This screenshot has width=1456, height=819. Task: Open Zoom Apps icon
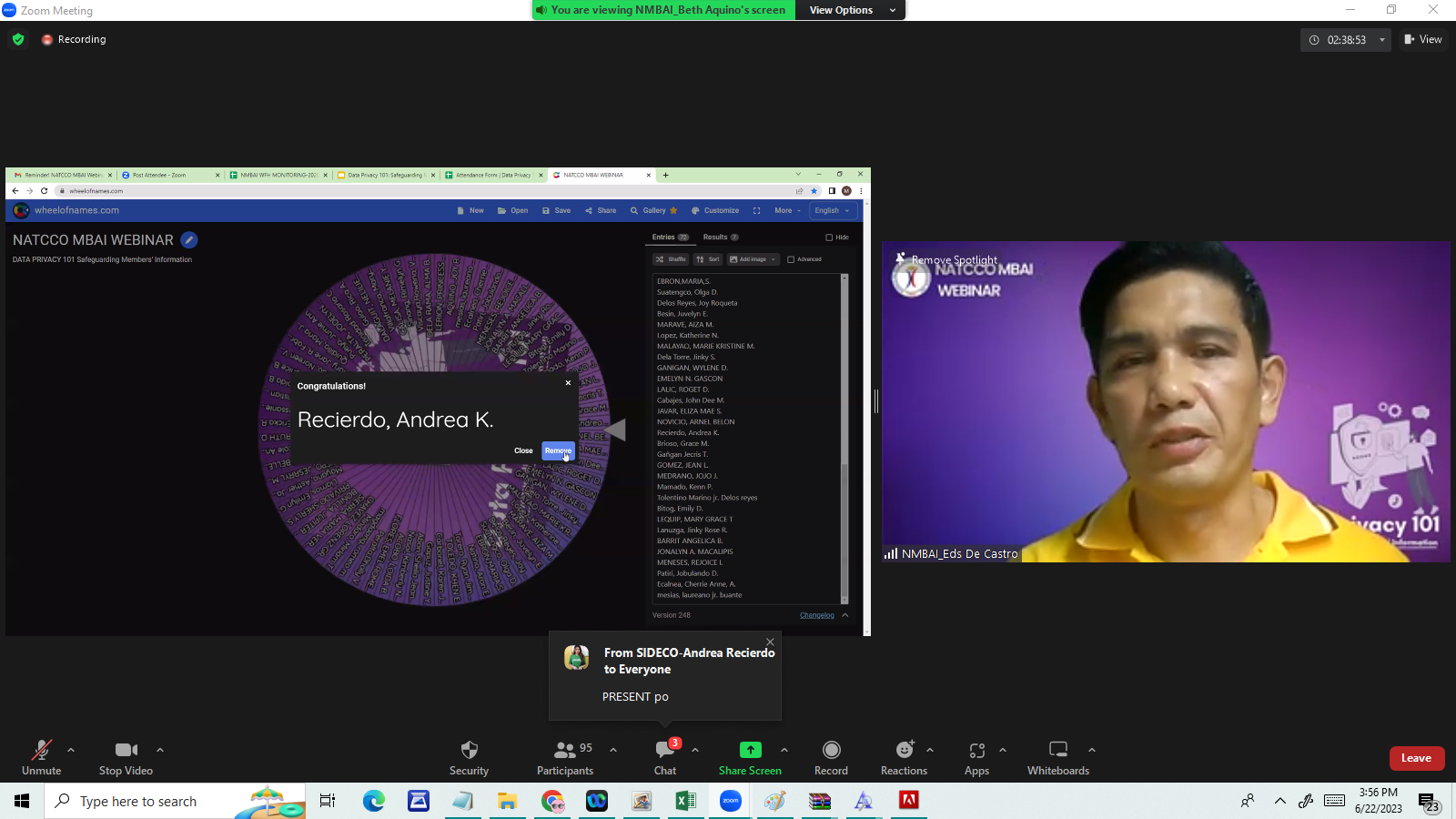[x=976, y=750]
